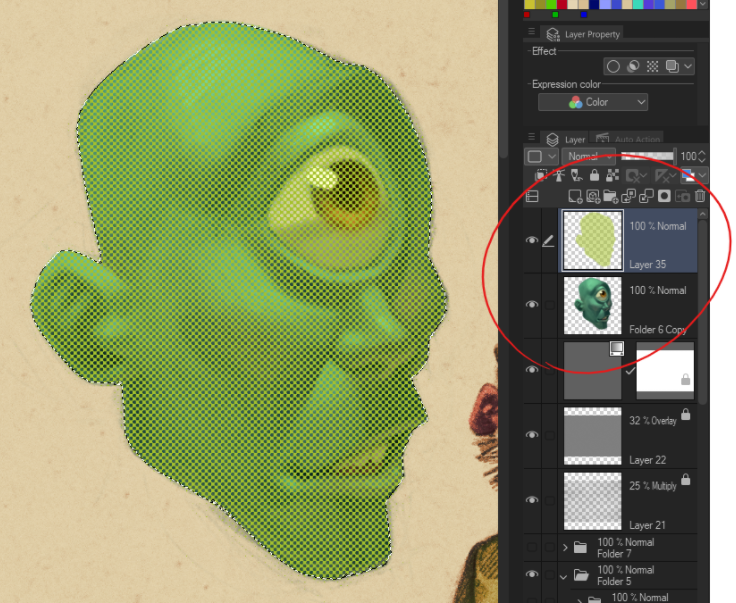The height and width of the screenshot is (603, 736).
Task: Open the Expression color Color dropdown
Action: [593, 102]
